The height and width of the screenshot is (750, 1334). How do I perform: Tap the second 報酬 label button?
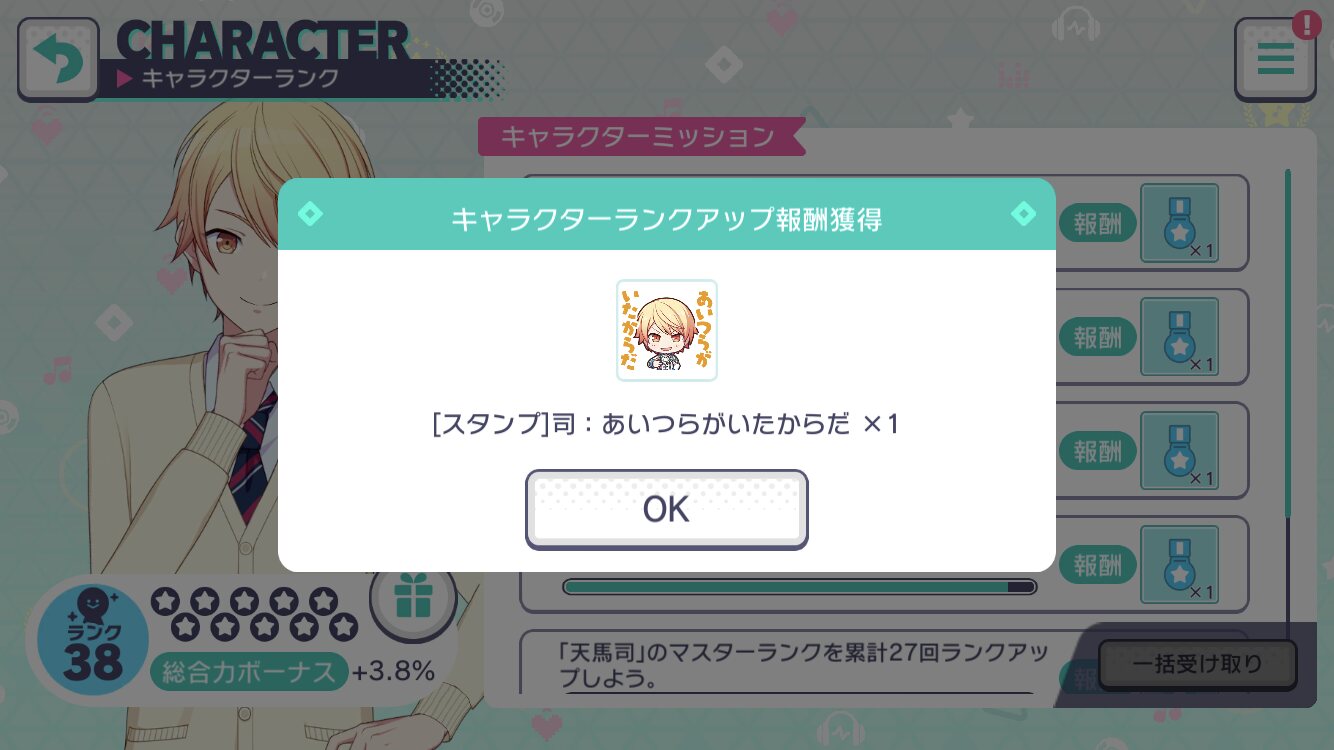tap(1098, 337)
